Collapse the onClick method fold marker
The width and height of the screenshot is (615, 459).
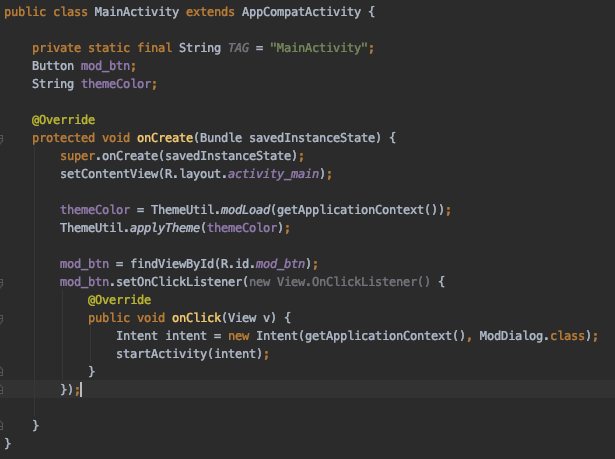[x=1, y=319]
